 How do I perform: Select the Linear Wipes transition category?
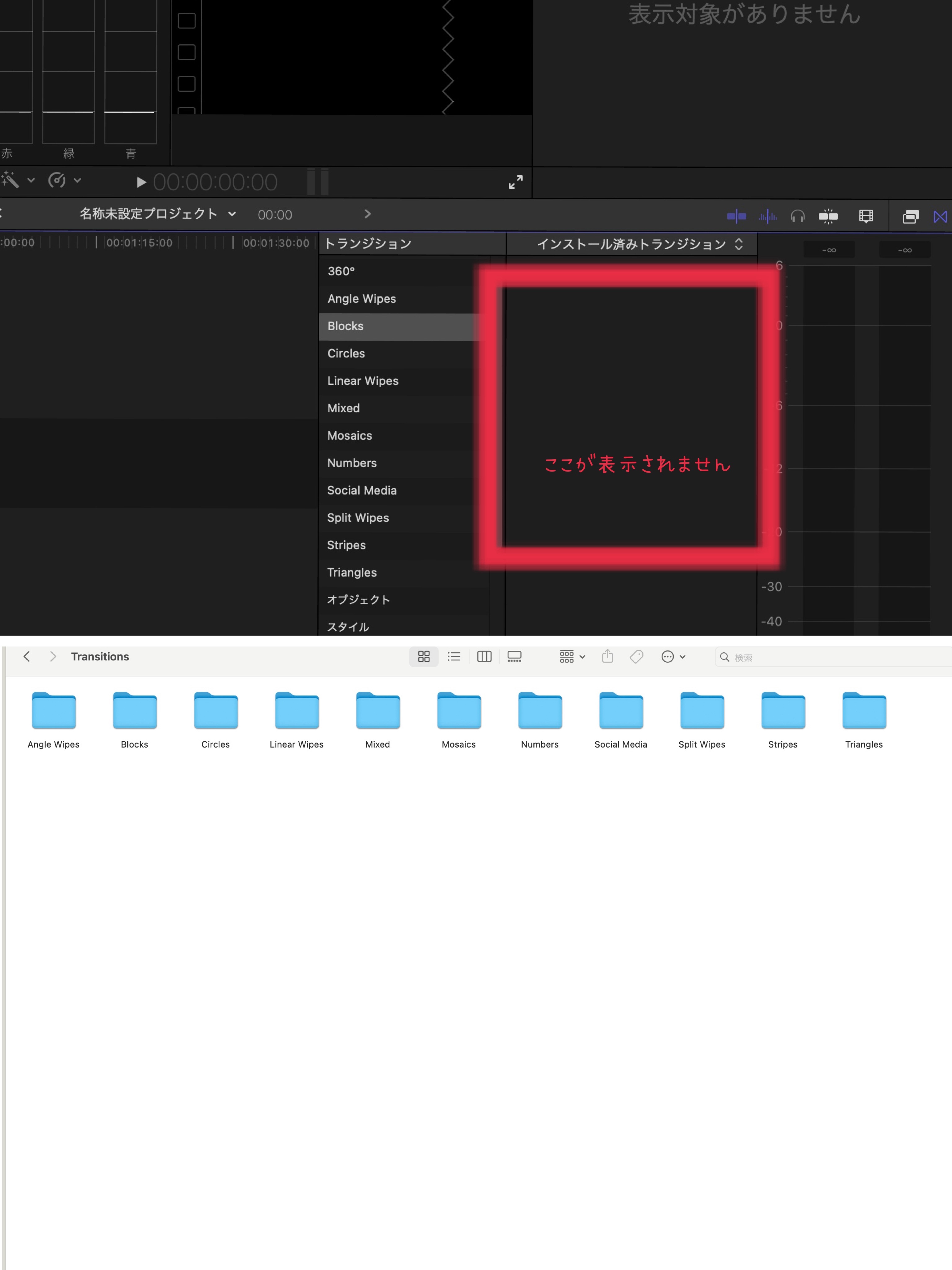pyautogui.click(x=363, y=381)
